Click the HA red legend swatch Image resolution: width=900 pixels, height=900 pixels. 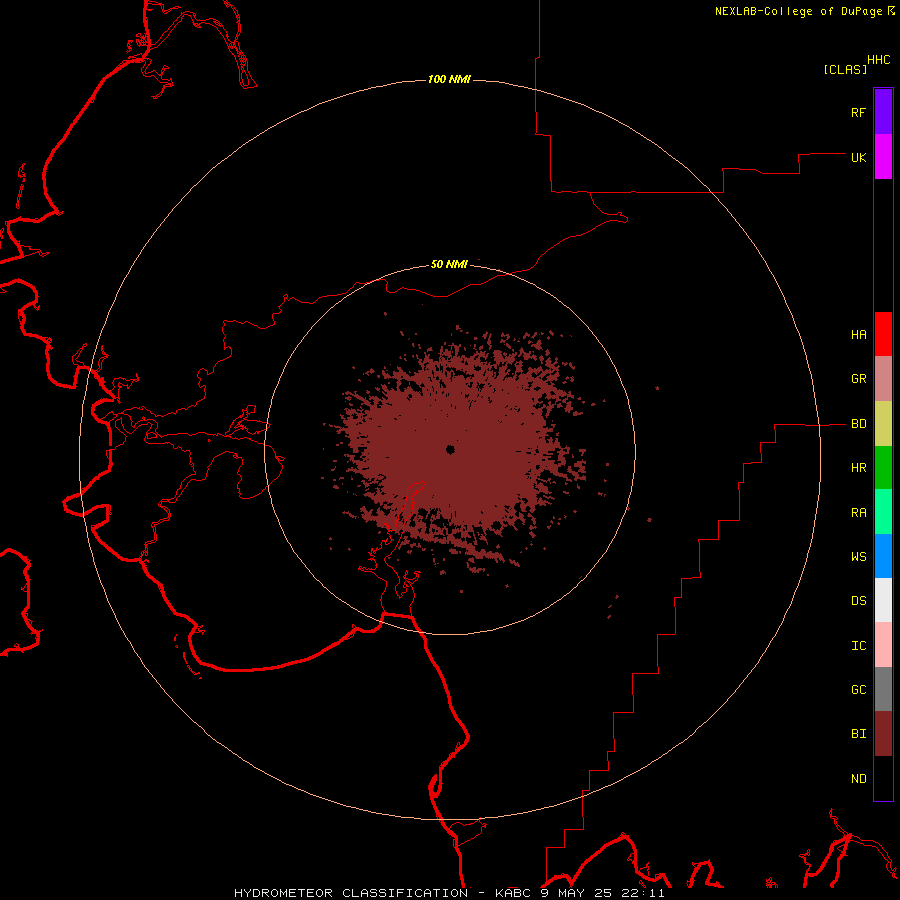point(883,334)
